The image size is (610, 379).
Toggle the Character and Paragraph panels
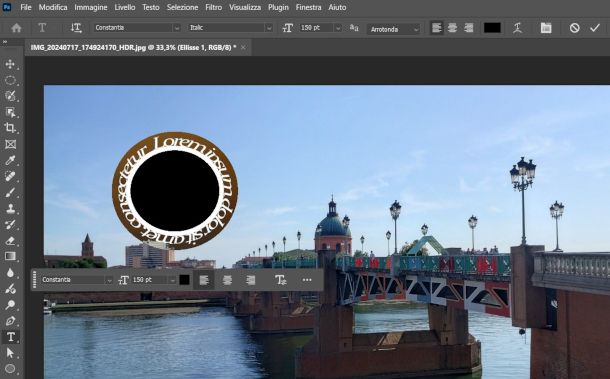coord(546,28)
